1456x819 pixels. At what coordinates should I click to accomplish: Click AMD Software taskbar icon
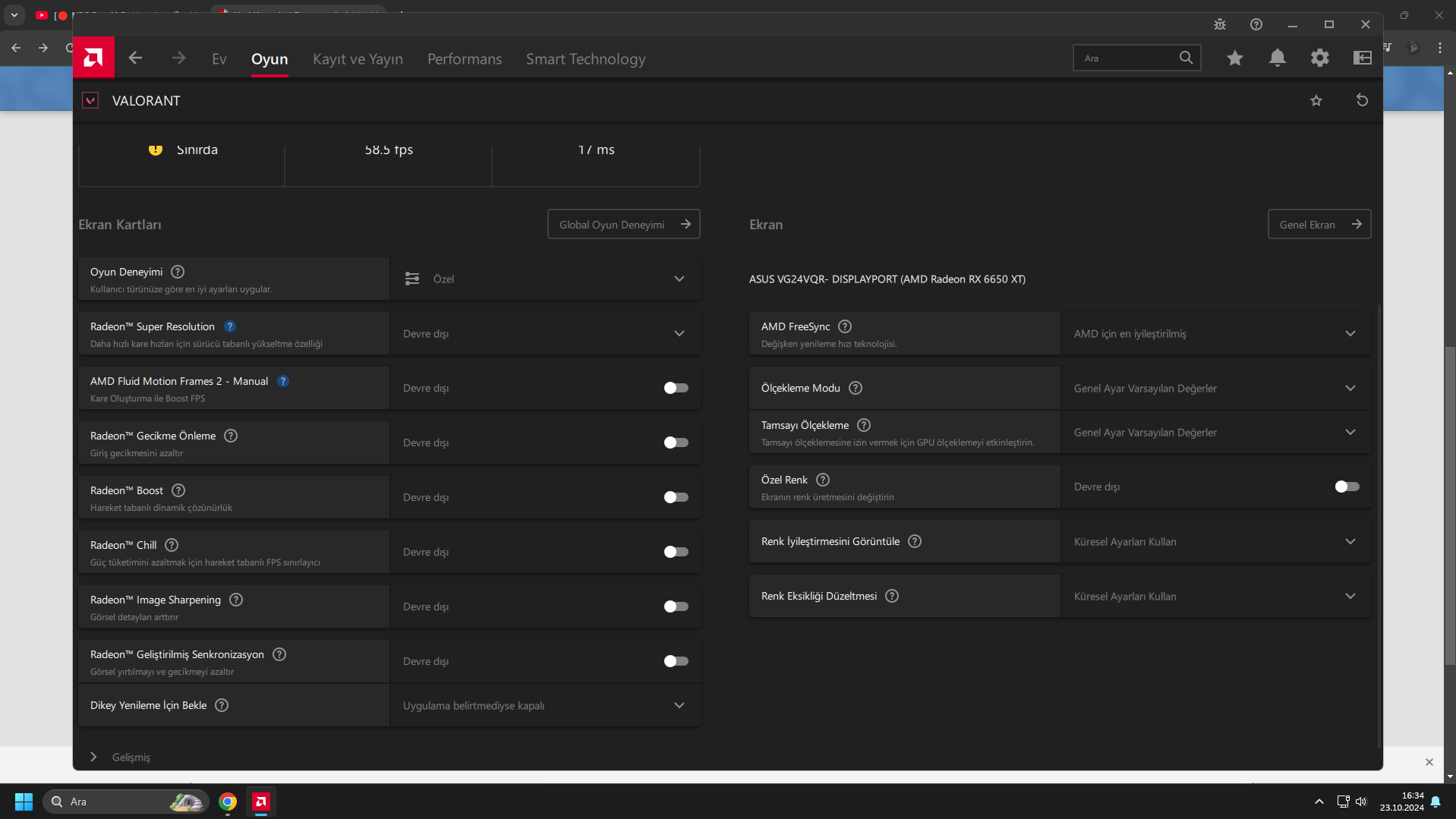(261, 802)
